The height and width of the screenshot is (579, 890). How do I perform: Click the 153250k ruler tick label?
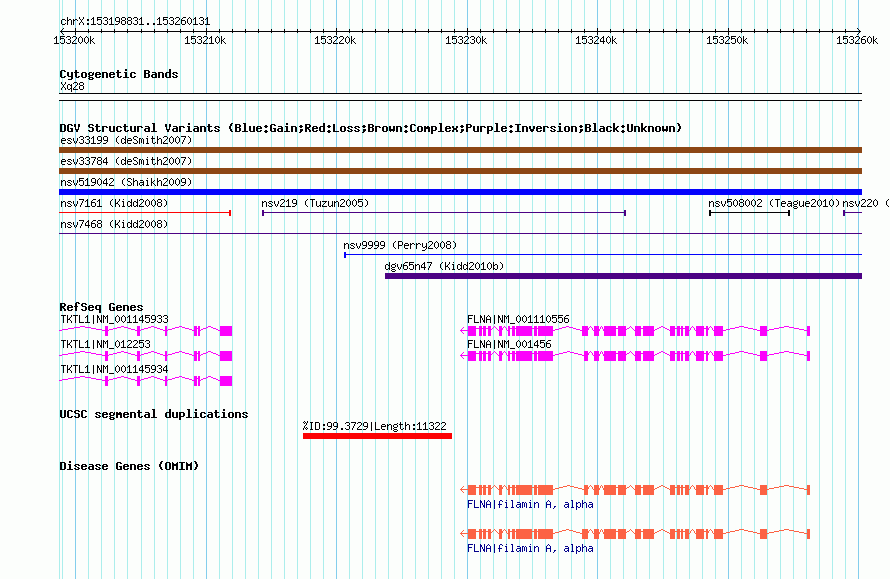(727, 40)
